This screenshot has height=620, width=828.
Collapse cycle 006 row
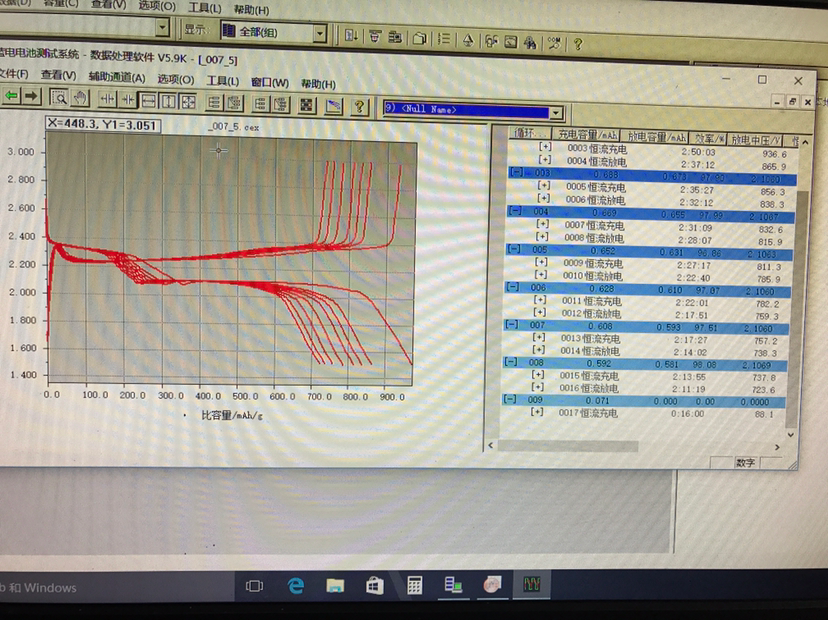point(512,287)
